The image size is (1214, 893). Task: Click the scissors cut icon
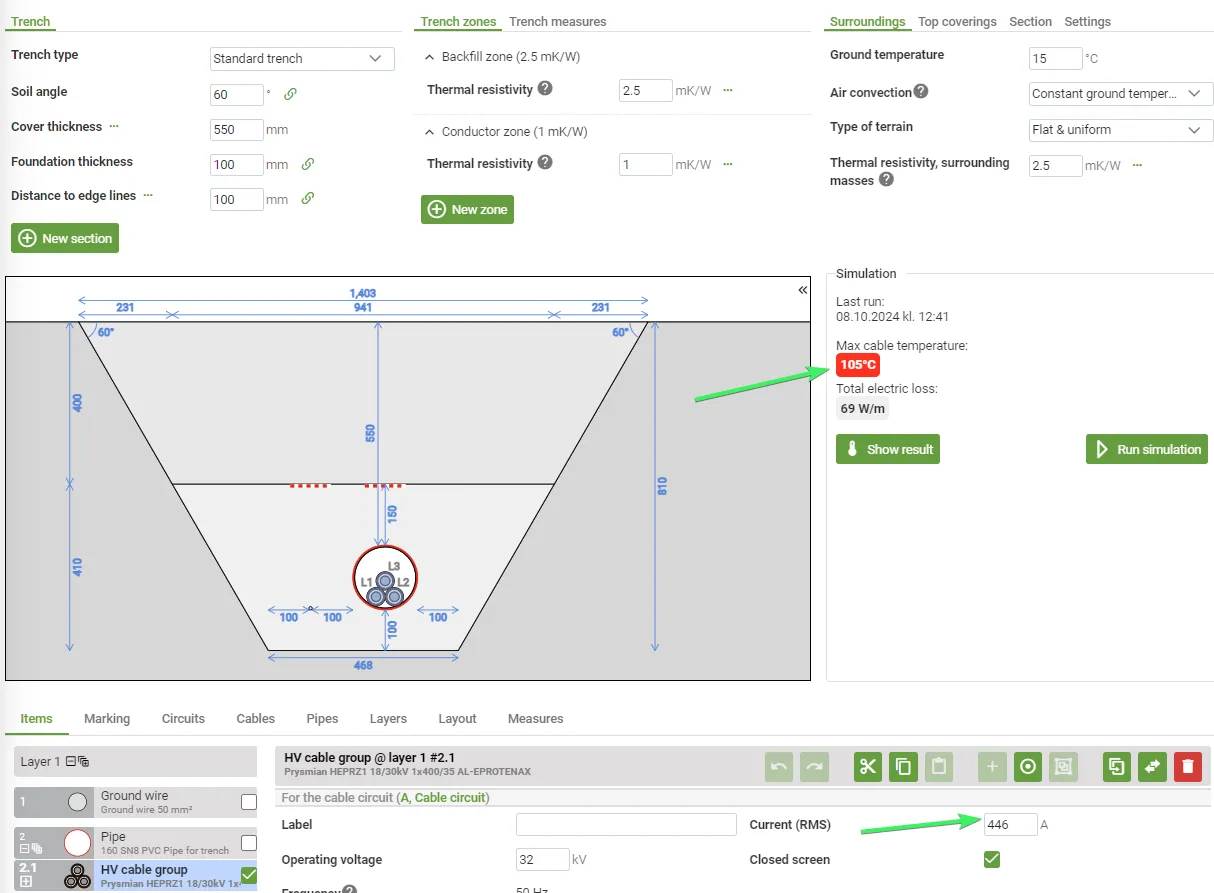click(x=867, y=767)
